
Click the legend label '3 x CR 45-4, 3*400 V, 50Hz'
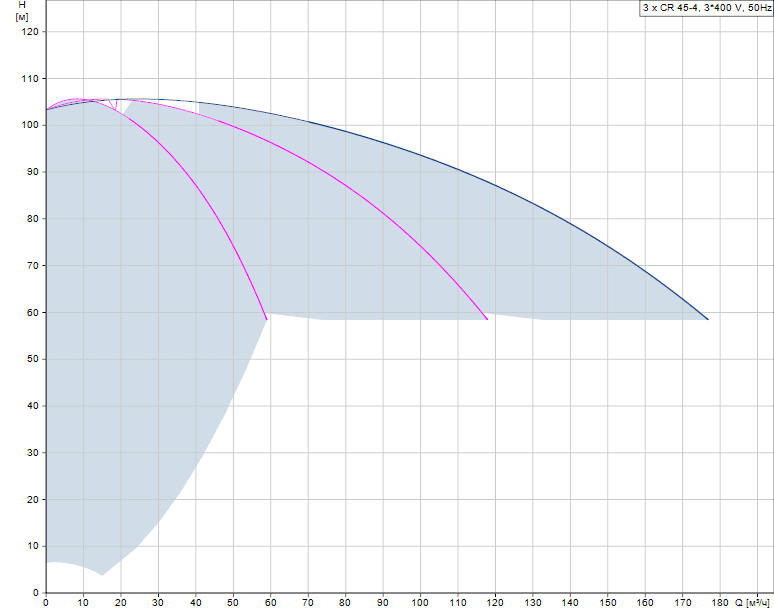click(707, 8)
